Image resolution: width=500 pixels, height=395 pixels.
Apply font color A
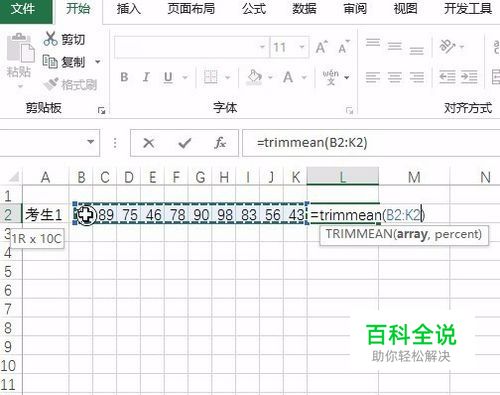click(288, 77)
